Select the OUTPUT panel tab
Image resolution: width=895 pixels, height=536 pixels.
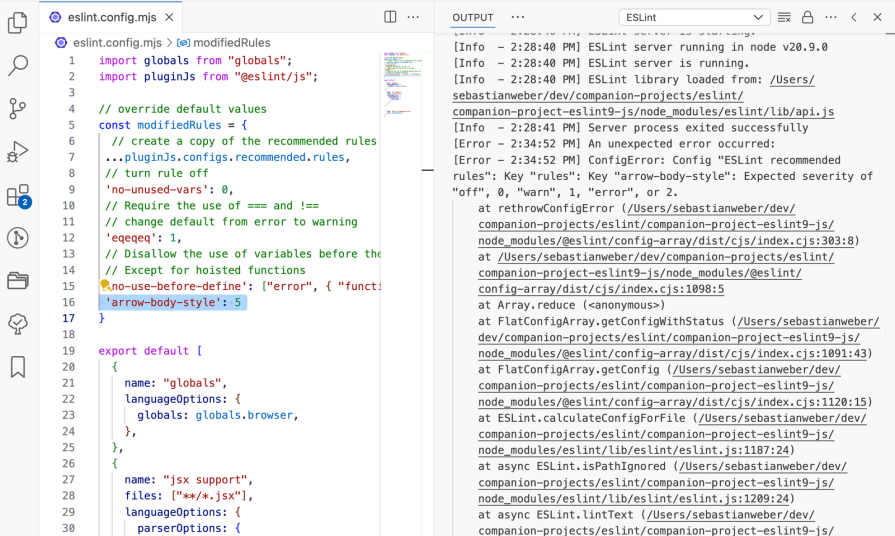click(x=473, y=18)
